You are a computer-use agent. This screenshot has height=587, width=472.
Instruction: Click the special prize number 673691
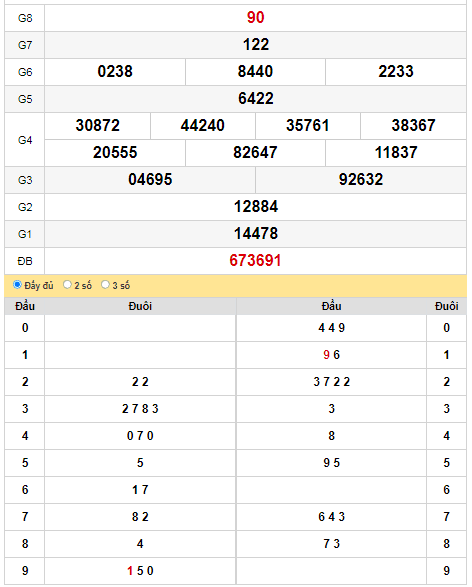point(255,261)
